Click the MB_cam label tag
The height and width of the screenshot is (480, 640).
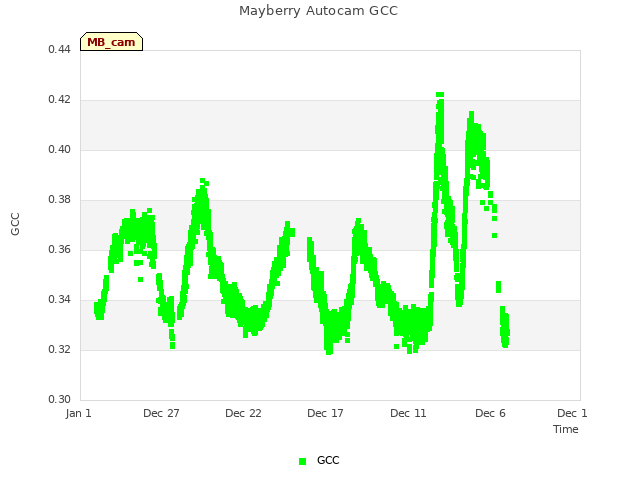click(x=111, y=42)
